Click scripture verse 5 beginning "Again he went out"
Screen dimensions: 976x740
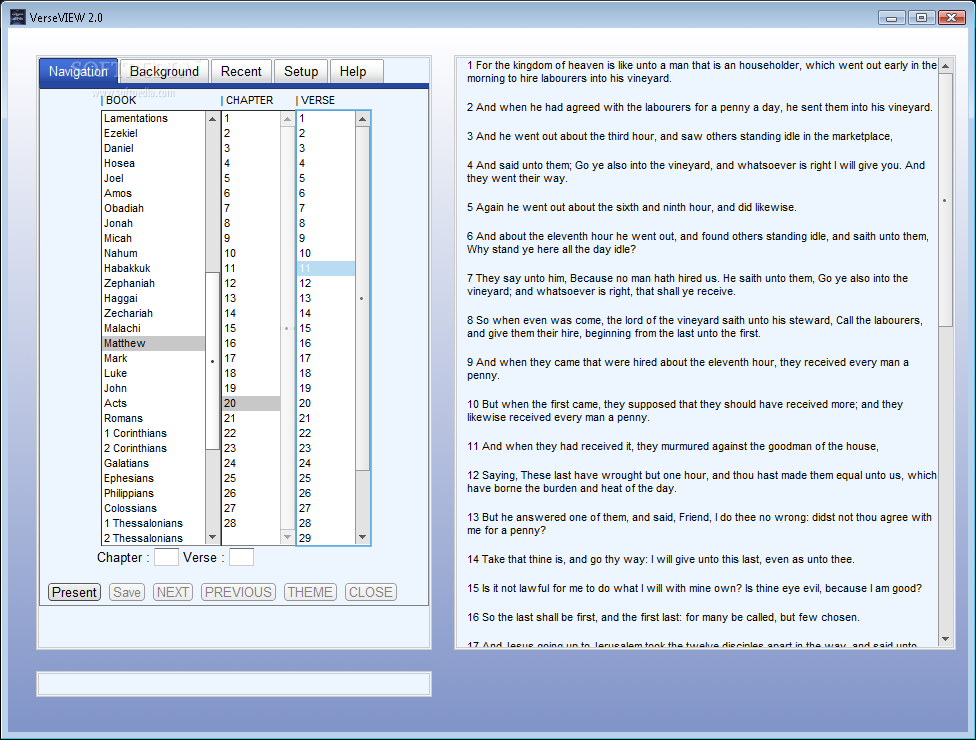click(x=632, y=207)
